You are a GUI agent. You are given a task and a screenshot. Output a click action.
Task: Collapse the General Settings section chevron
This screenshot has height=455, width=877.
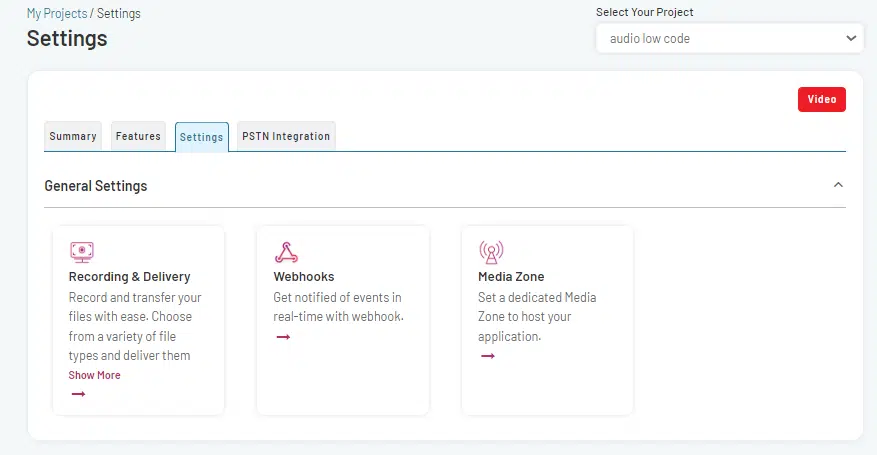(x=838, y=185)
